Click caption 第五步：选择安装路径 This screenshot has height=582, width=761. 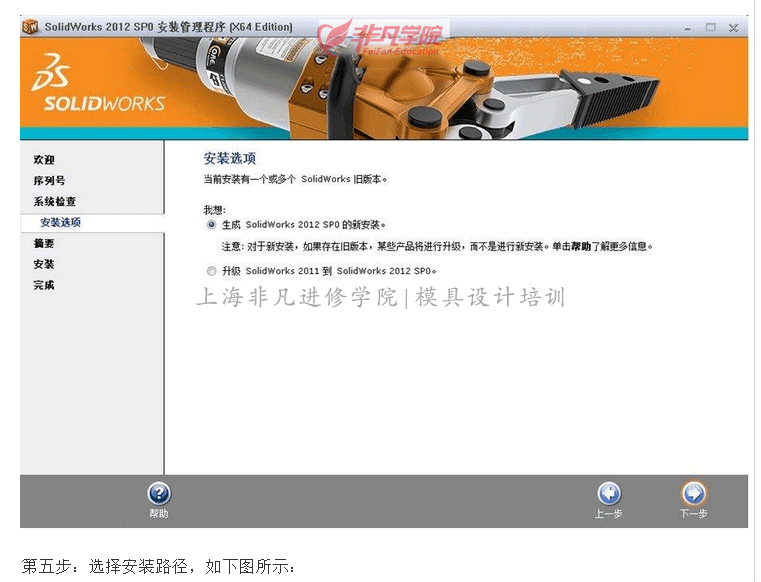click(x=158, y=566)
